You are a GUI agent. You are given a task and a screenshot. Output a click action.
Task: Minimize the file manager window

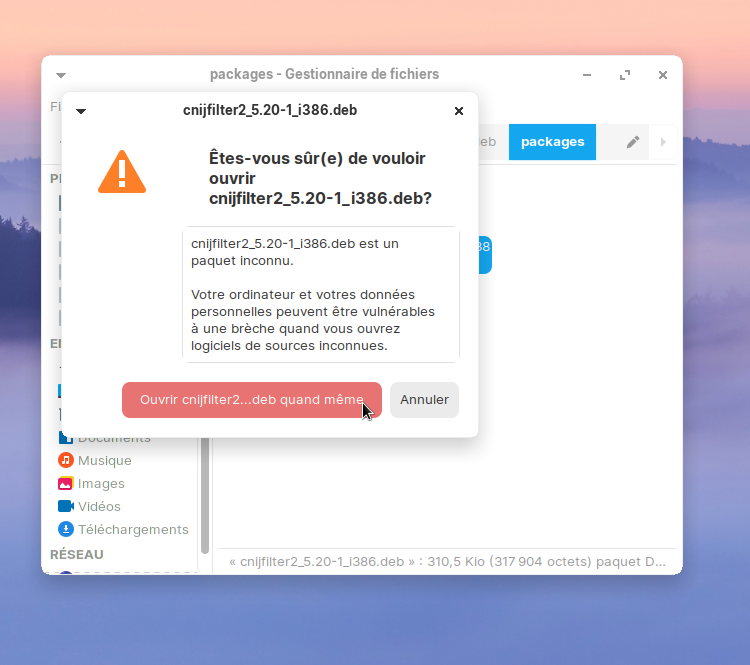(587, 75)
